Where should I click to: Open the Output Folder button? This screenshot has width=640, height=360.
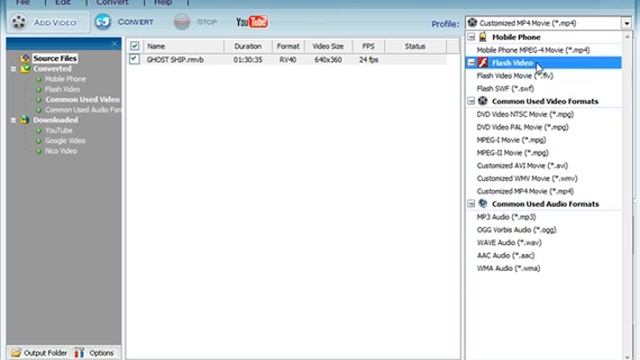pyautogui.click(x=39, y=353)
